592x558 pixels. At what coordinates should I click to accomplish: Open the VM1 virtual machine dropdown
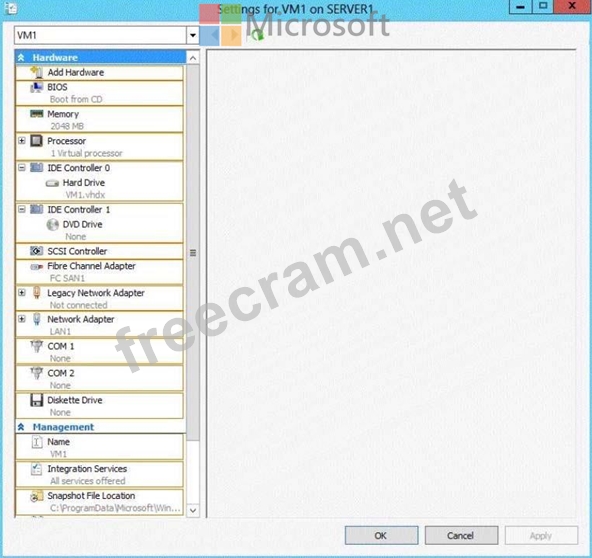click(193, 35)
